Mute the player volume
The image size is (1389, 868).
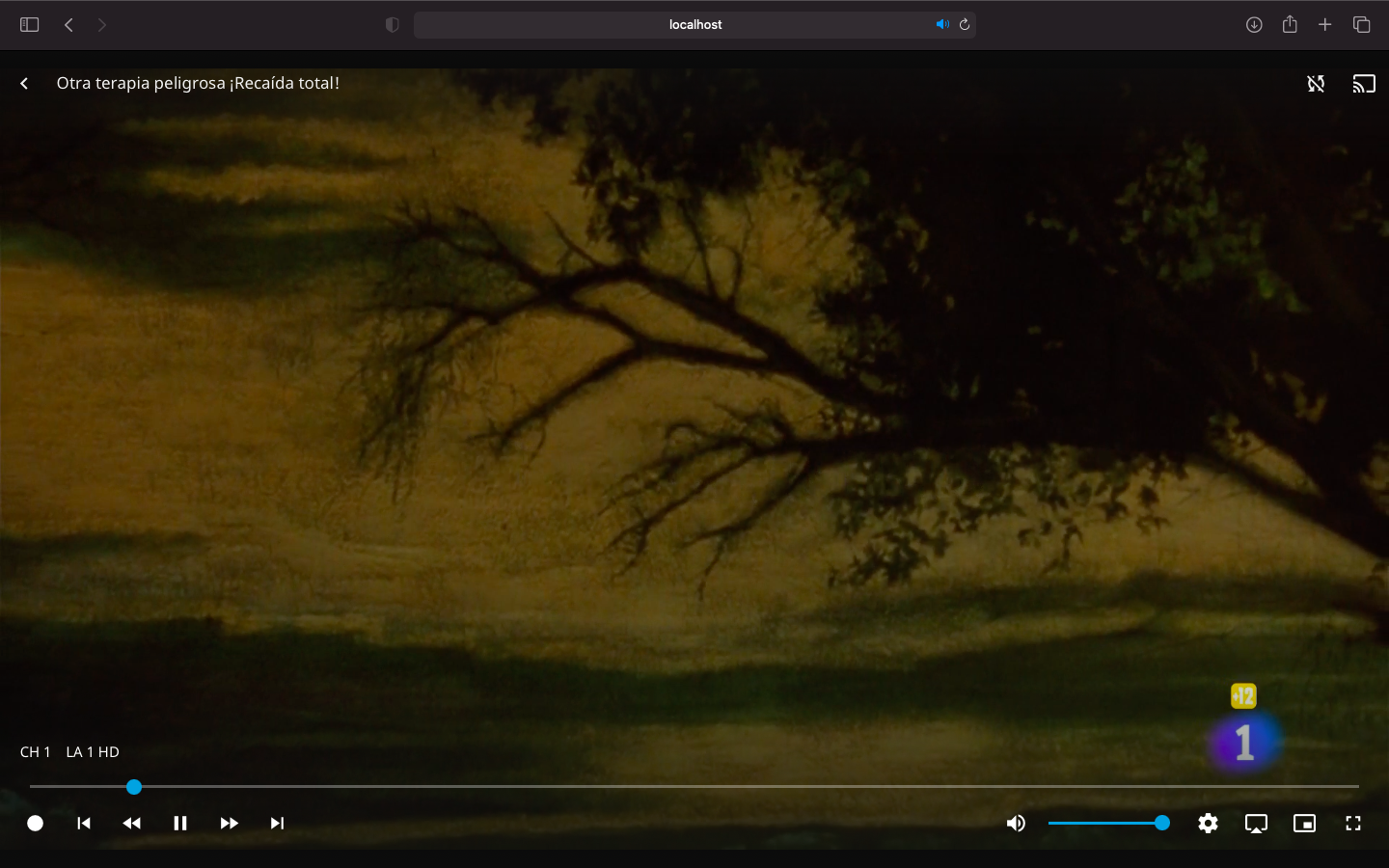(x=1016, y=823)
